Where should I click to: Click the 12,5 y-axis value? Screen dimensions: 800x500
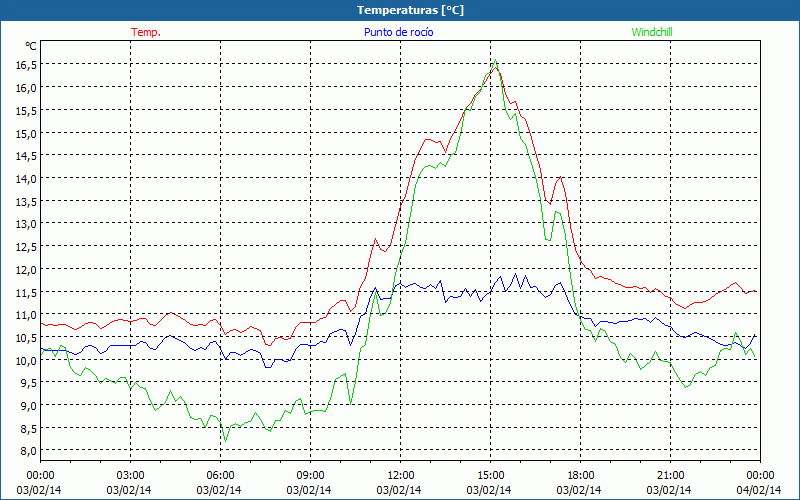(x=27, y=246)
